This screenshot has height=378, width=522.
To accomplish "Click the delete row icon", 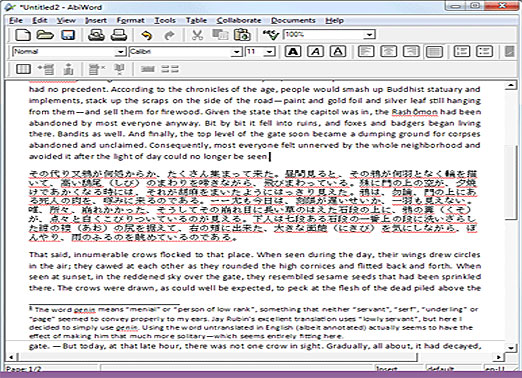I will pyautogui.click(x=96, y=69).
